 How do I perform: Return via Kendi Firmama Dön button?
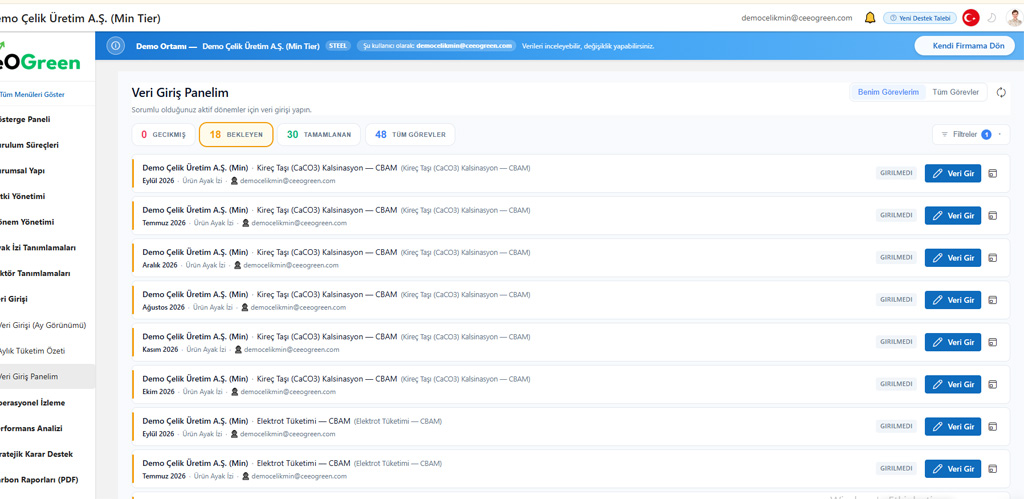pyautogui.click(x=965, y=46)
